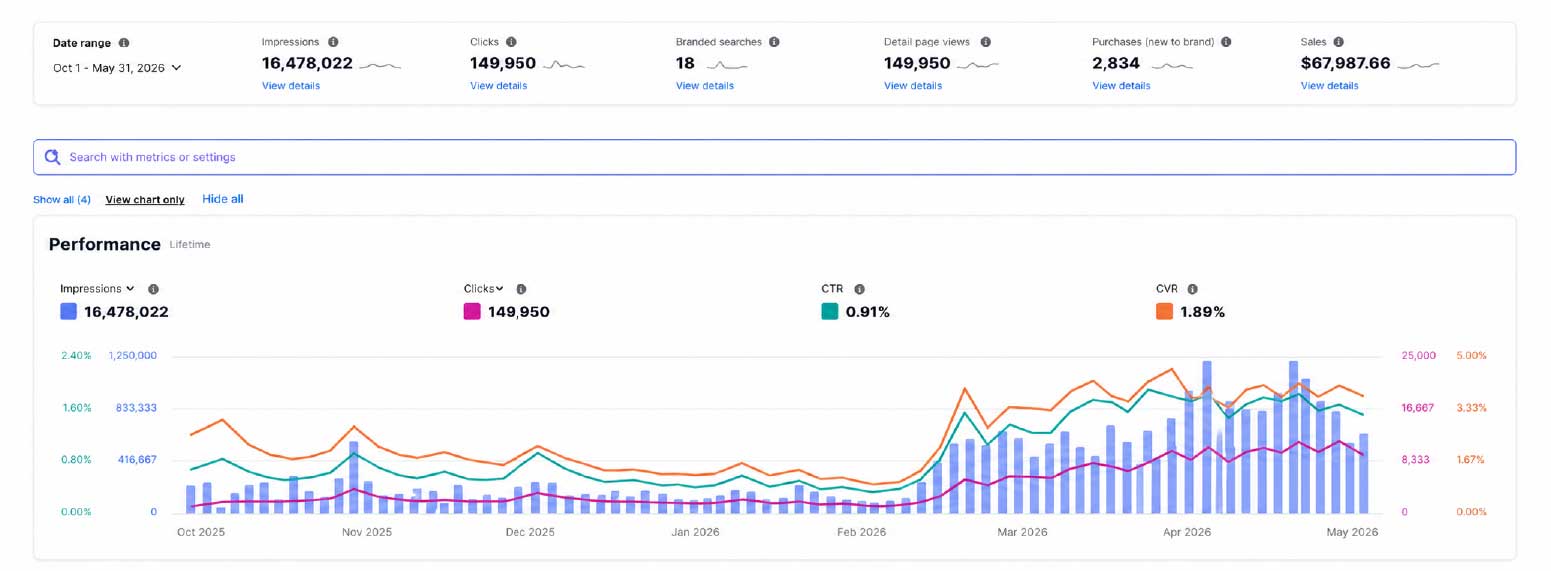Click the magenta Clicks color swatch

point(472,312)
